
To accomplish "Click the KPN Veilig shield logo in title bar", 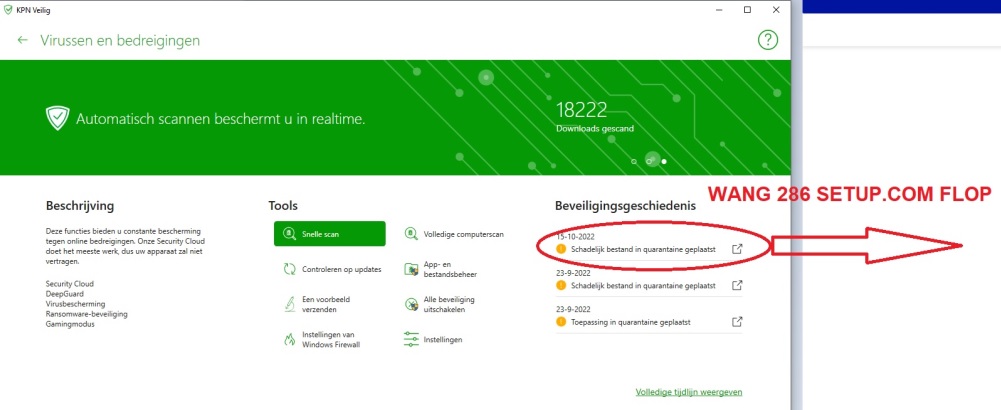I will 8,10.
